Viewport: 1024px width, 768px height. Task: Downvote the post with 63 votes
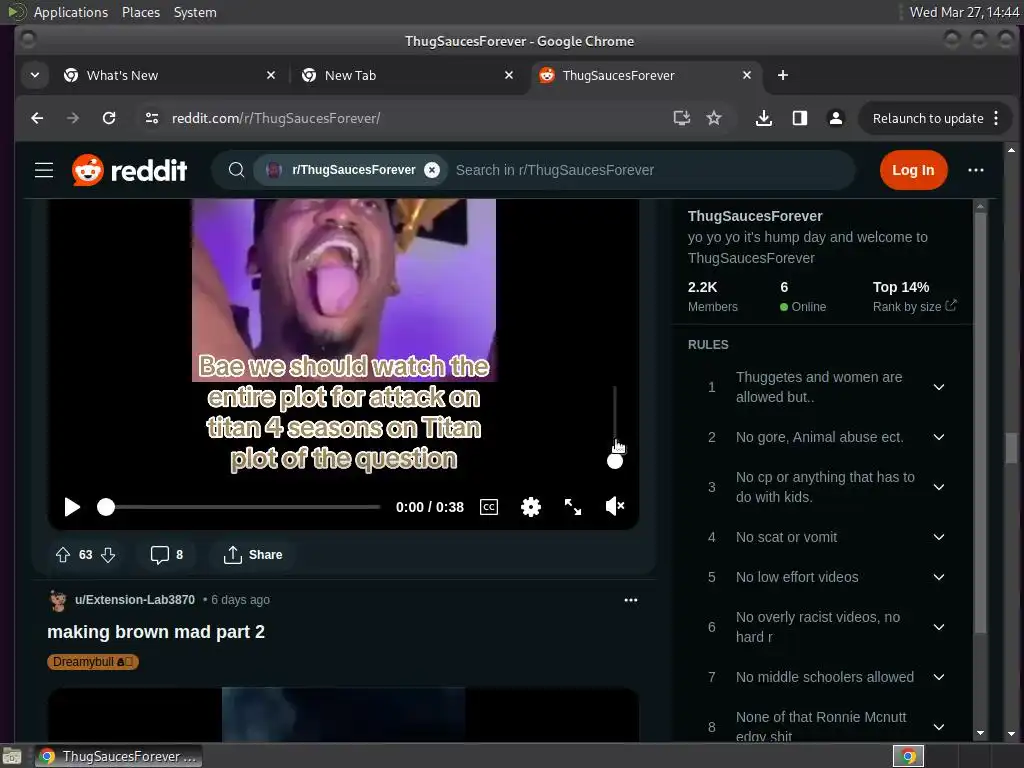coord(108,554)
